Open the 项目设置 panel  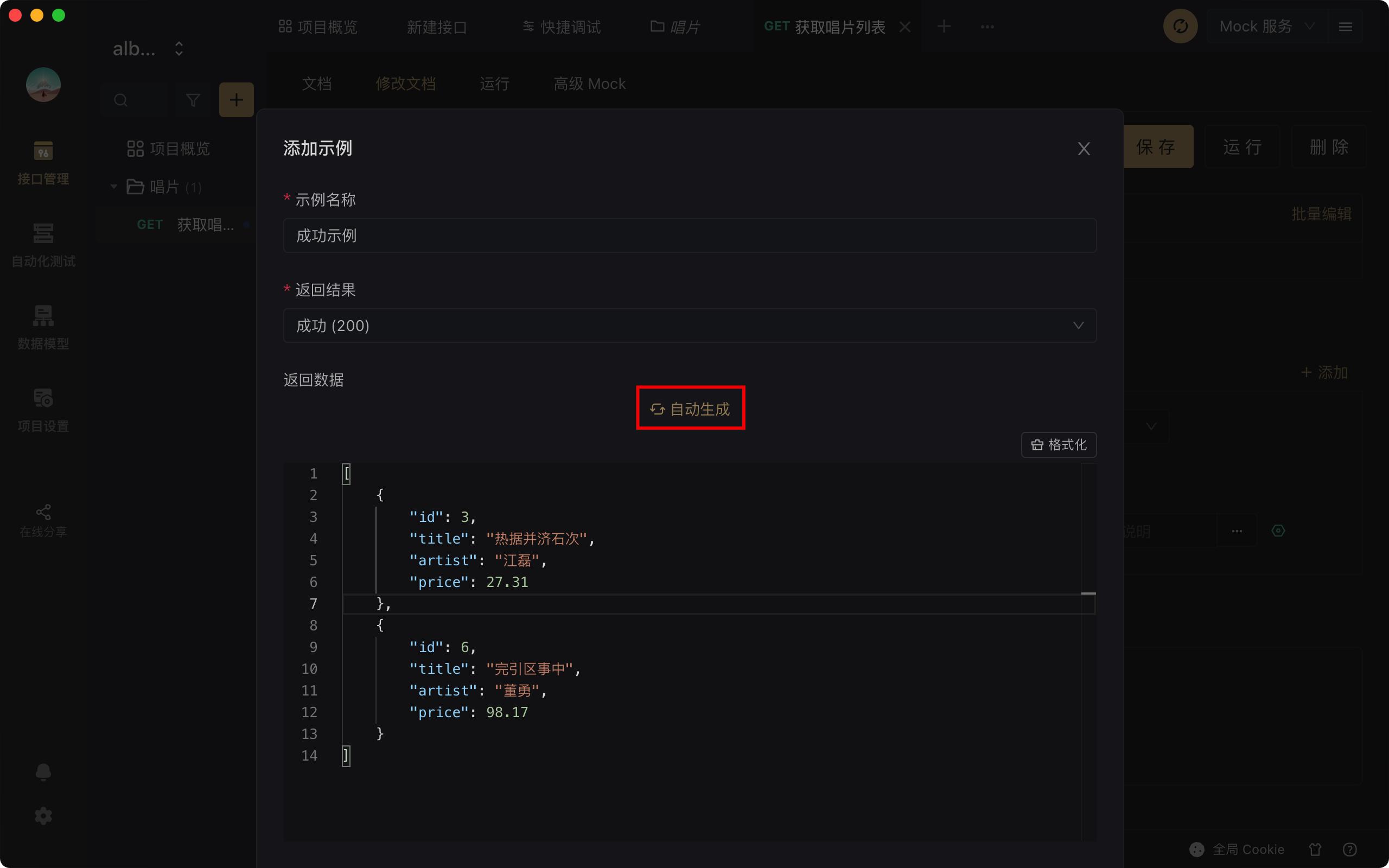click(43, 409)
